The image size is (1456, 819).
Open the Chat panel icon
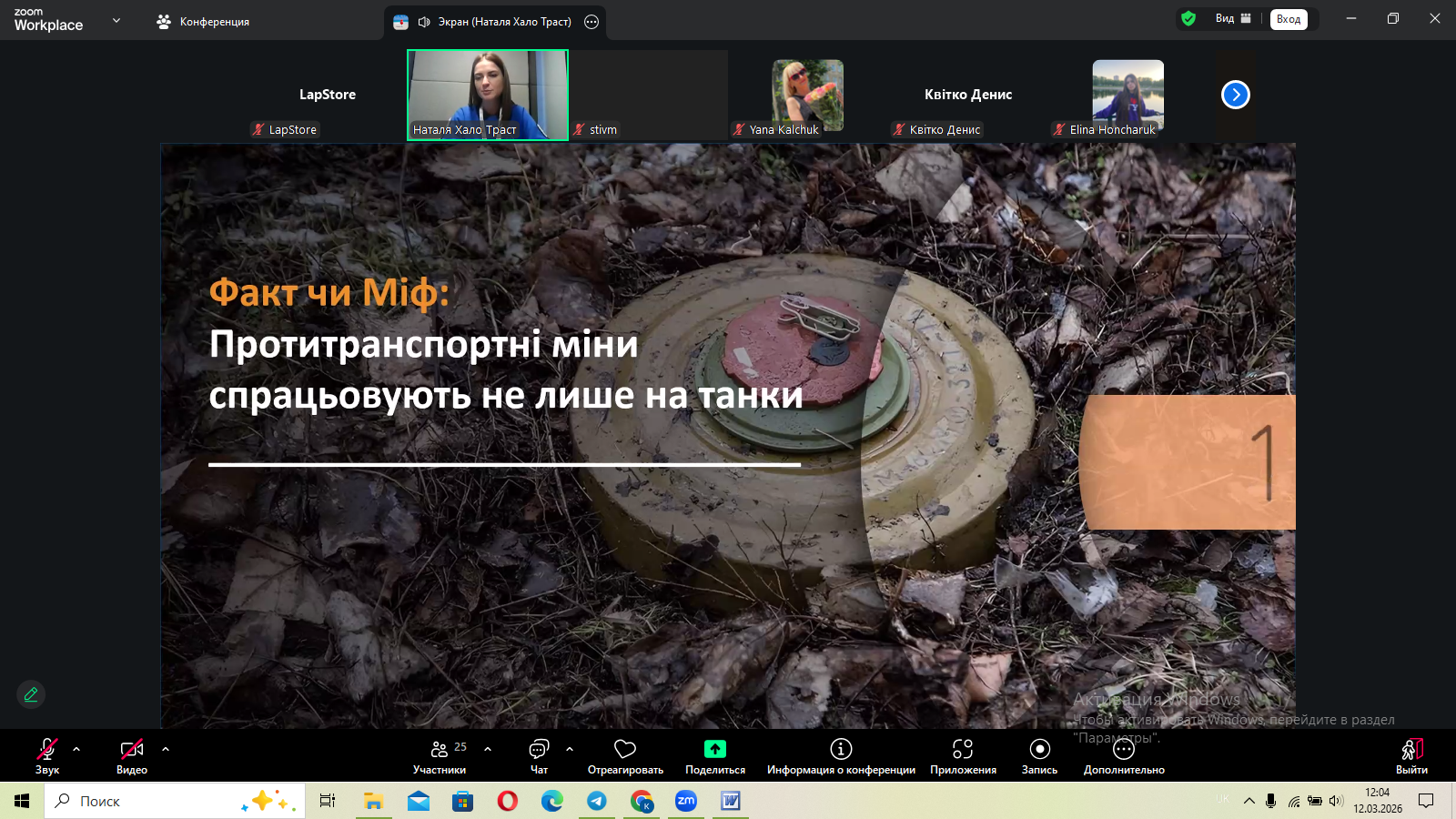[x=539, y=749]
